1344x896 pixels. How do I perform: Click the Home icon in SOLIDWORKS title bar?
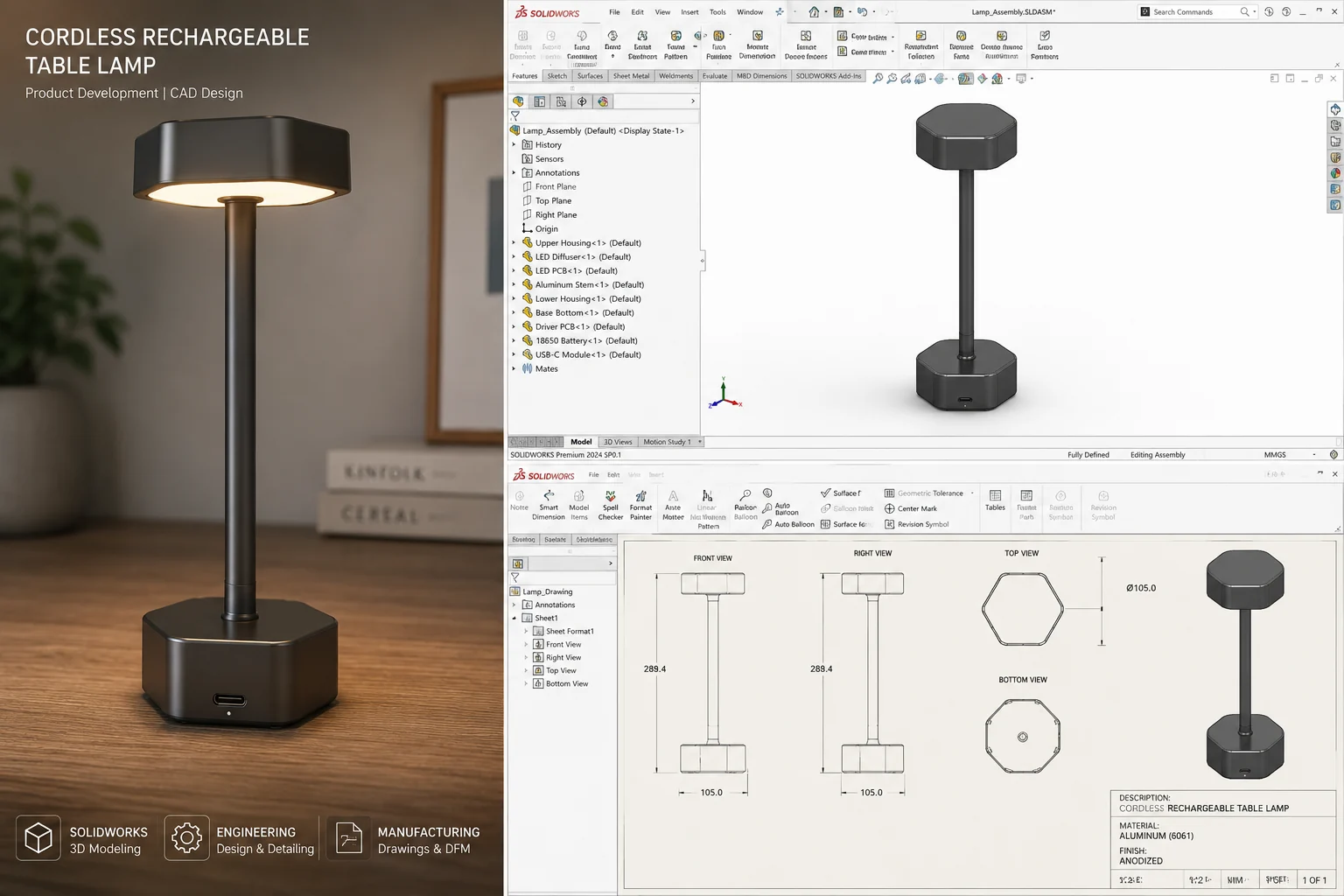(814, 12)
